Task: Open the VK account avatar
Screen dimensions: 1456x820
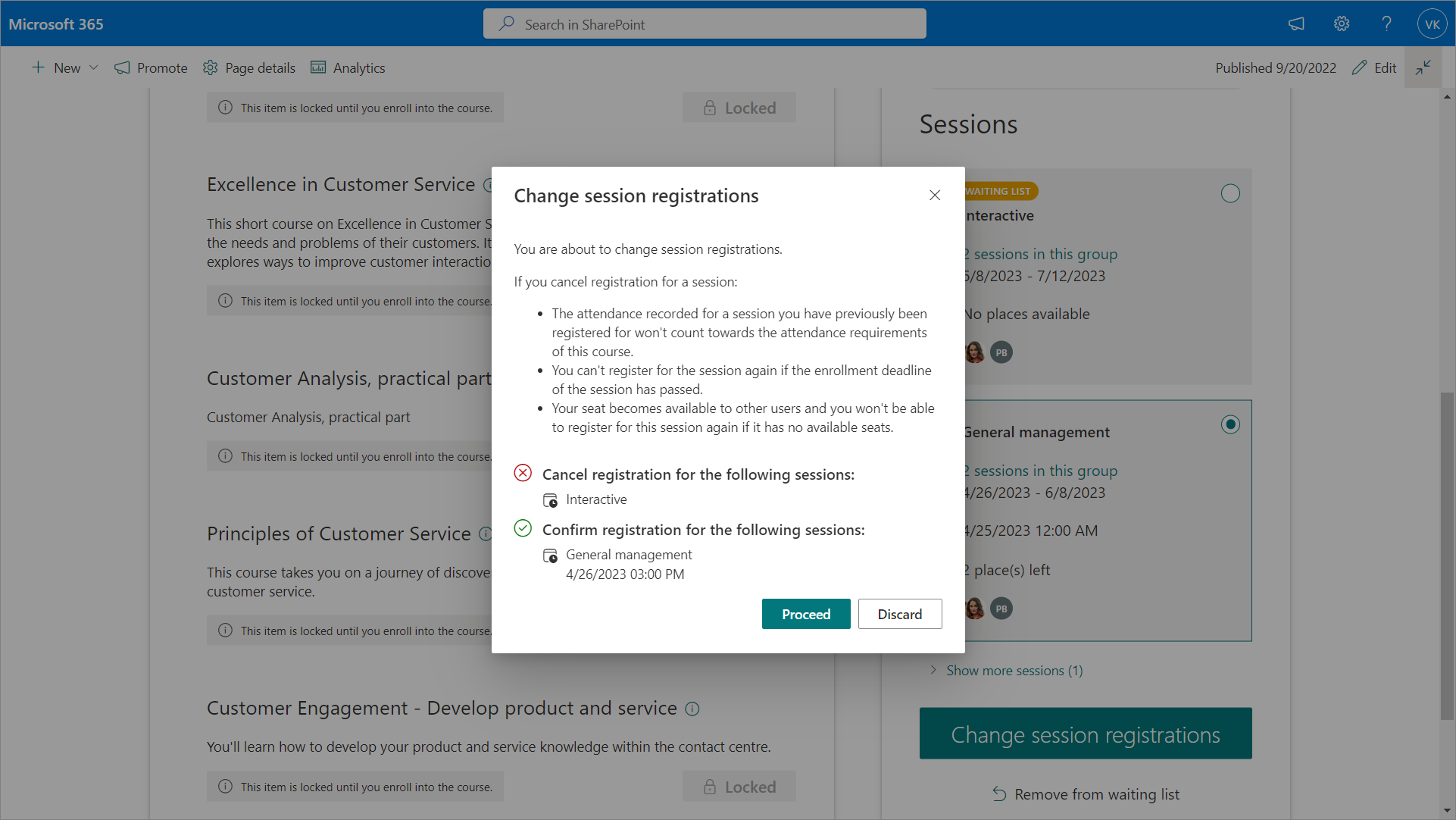Action: pos(1432,23)
